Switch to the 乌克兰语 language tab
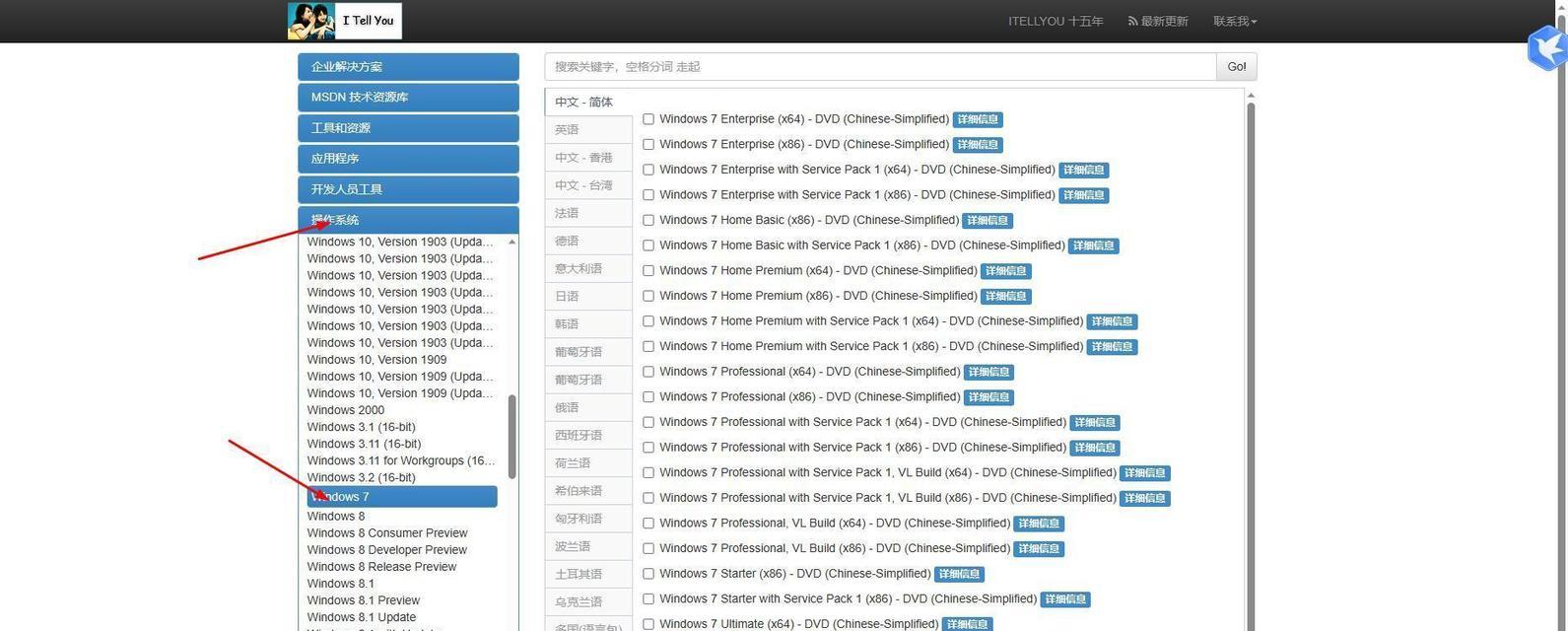This screenshot has height=631, width=1568. tap(588, 601)
